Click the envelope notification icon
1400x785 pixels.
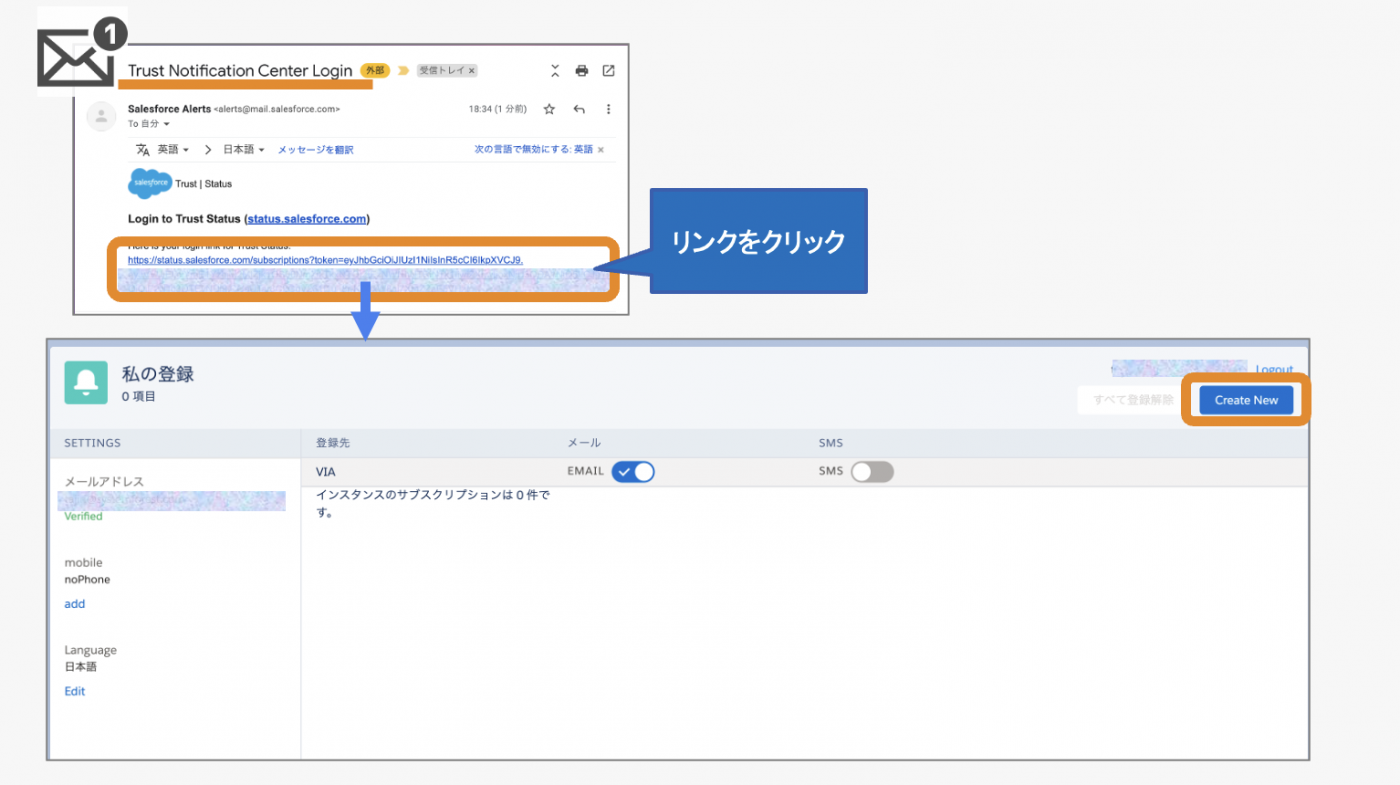coord(82,52)
